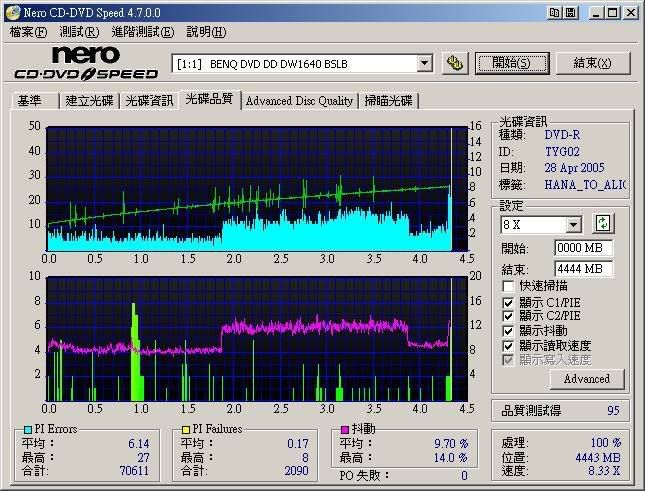Click the progress value 100 %
This screenshot has width=645, height=491.
(606, 443)
